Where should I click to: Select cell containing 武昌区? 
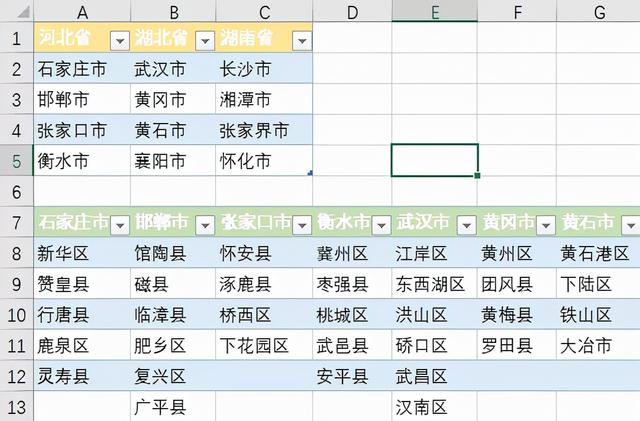tap(434, 376)
